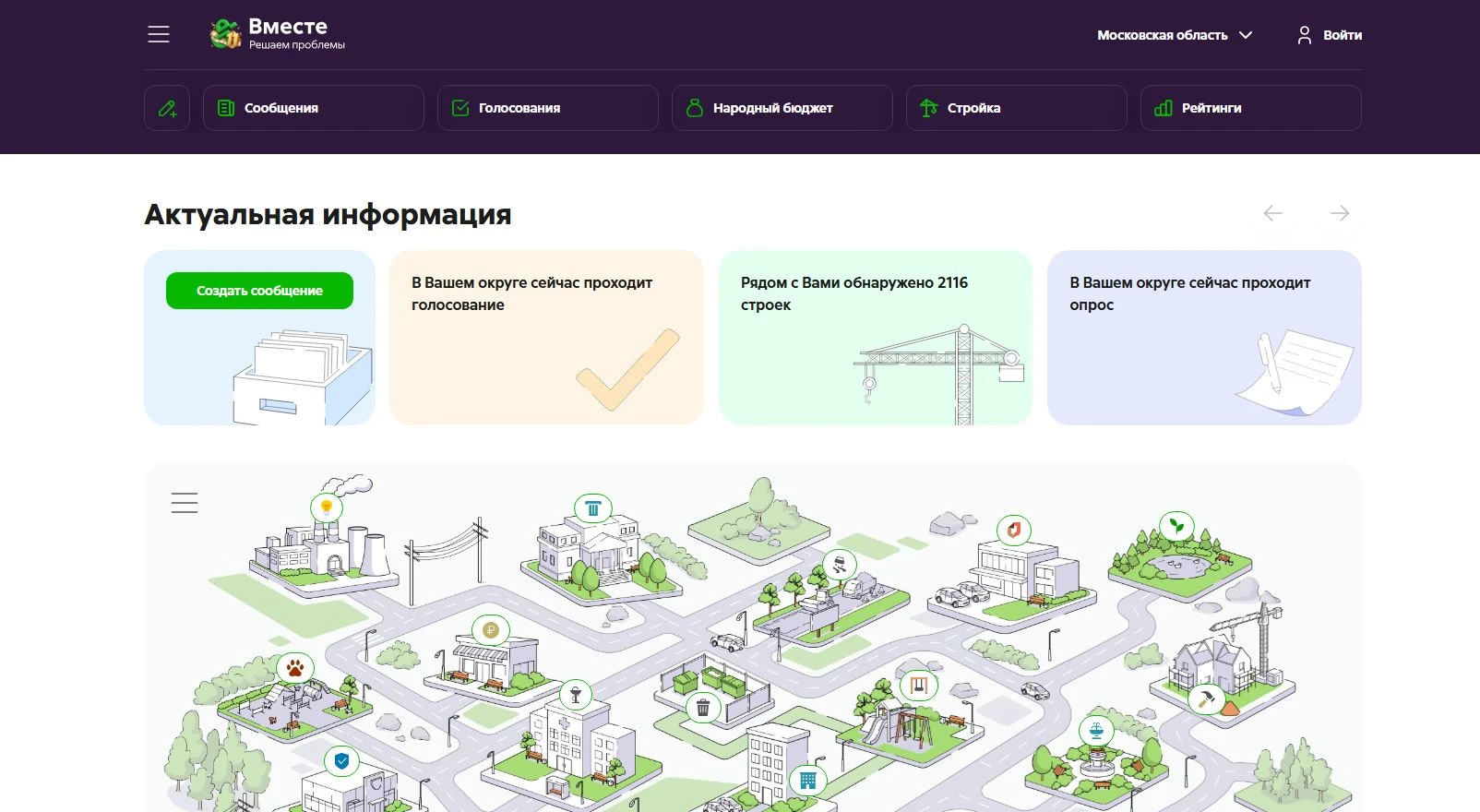Click the blue apartment building icon

tap(808, 780)
